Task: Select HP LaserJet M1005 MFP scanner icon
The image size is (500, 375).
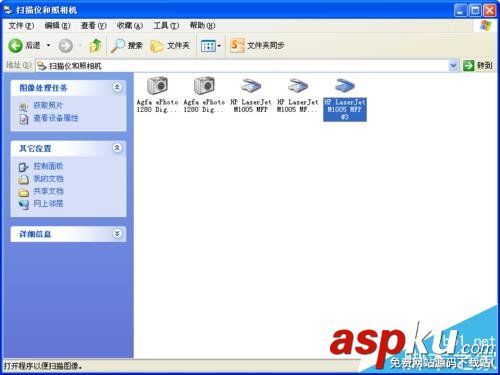Action: (x=251, y=86)
